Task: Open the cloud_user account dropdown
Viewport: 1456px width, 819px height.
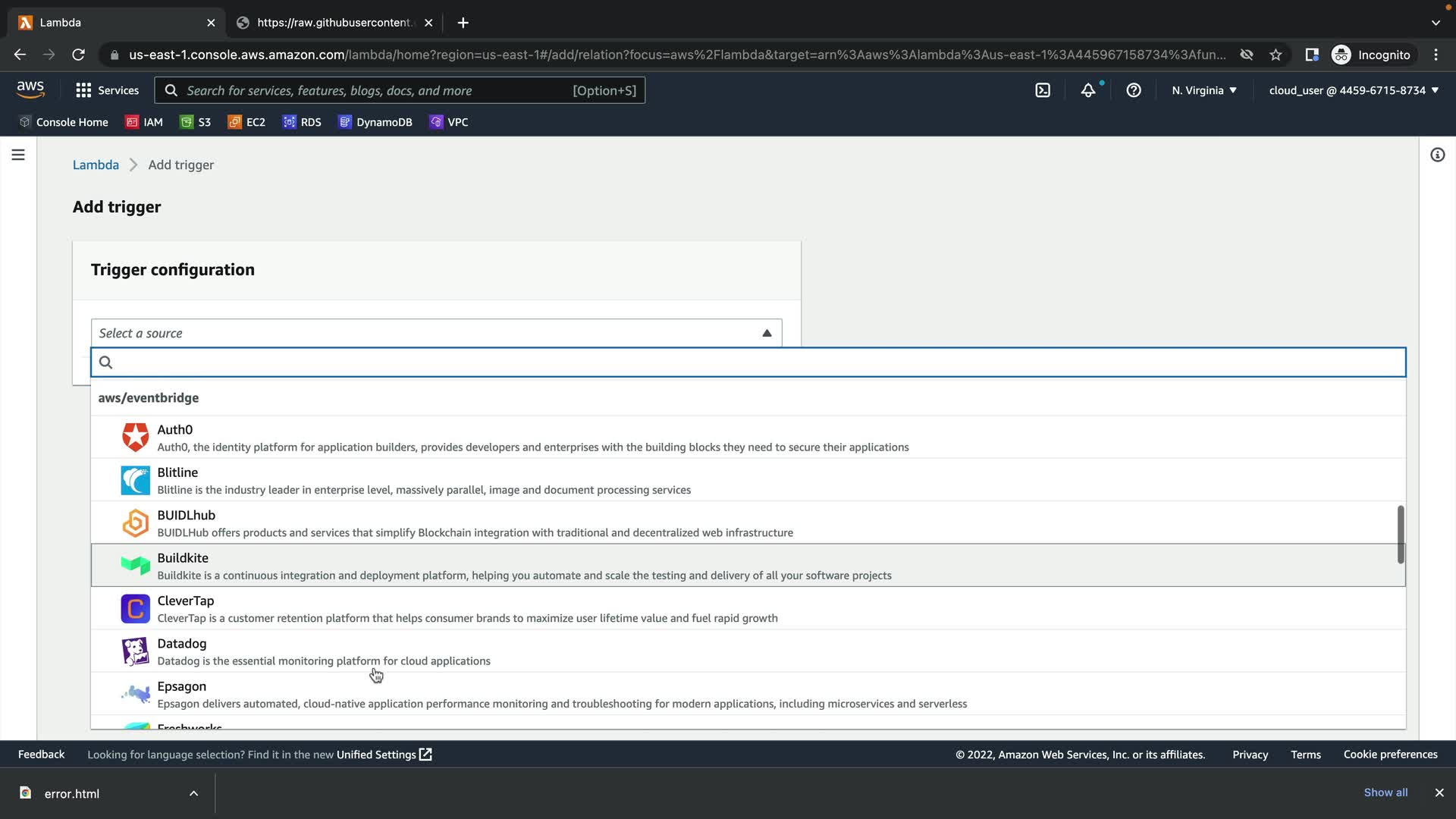Action: pos(1353,90)
